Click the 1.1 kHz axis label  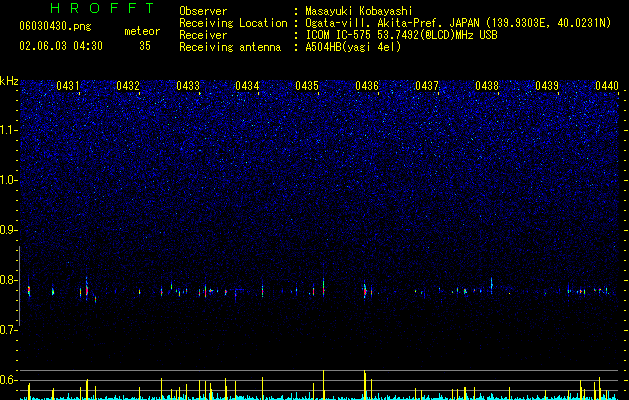pos(8,130)
